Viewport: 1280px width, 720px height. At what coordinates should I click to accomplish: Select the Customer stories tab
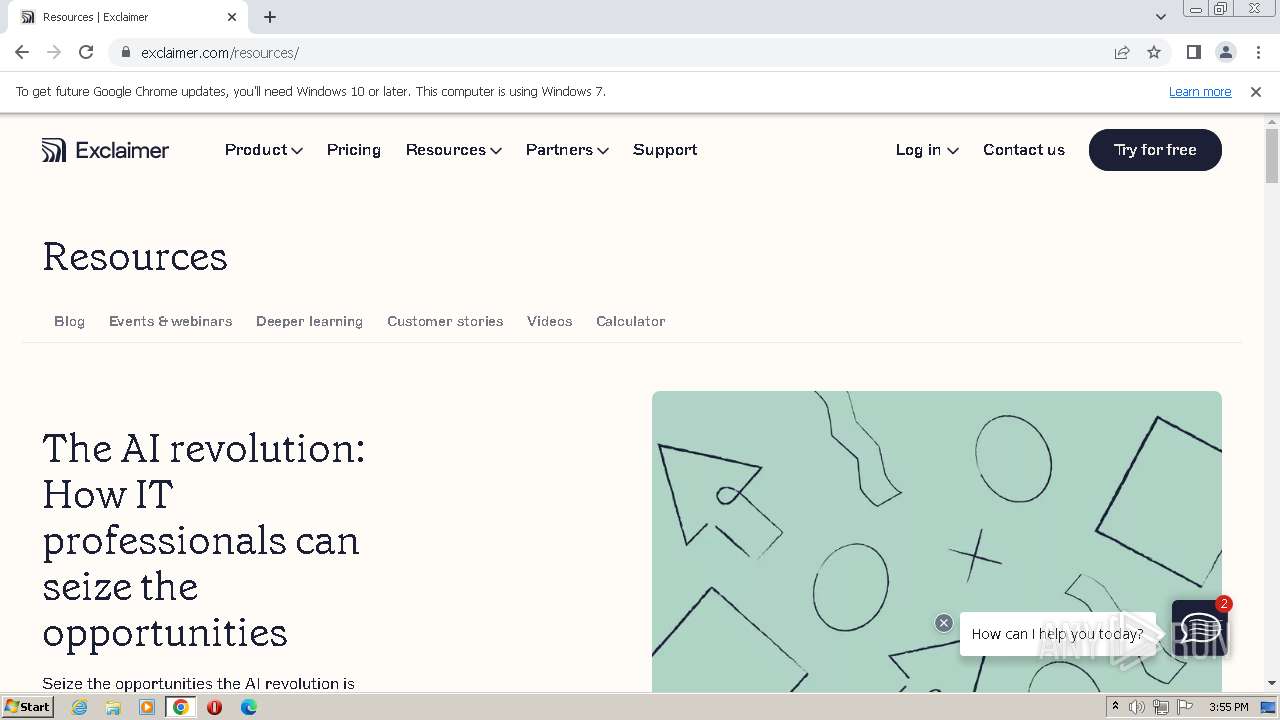pyautogui.click(x=445, y=321)
